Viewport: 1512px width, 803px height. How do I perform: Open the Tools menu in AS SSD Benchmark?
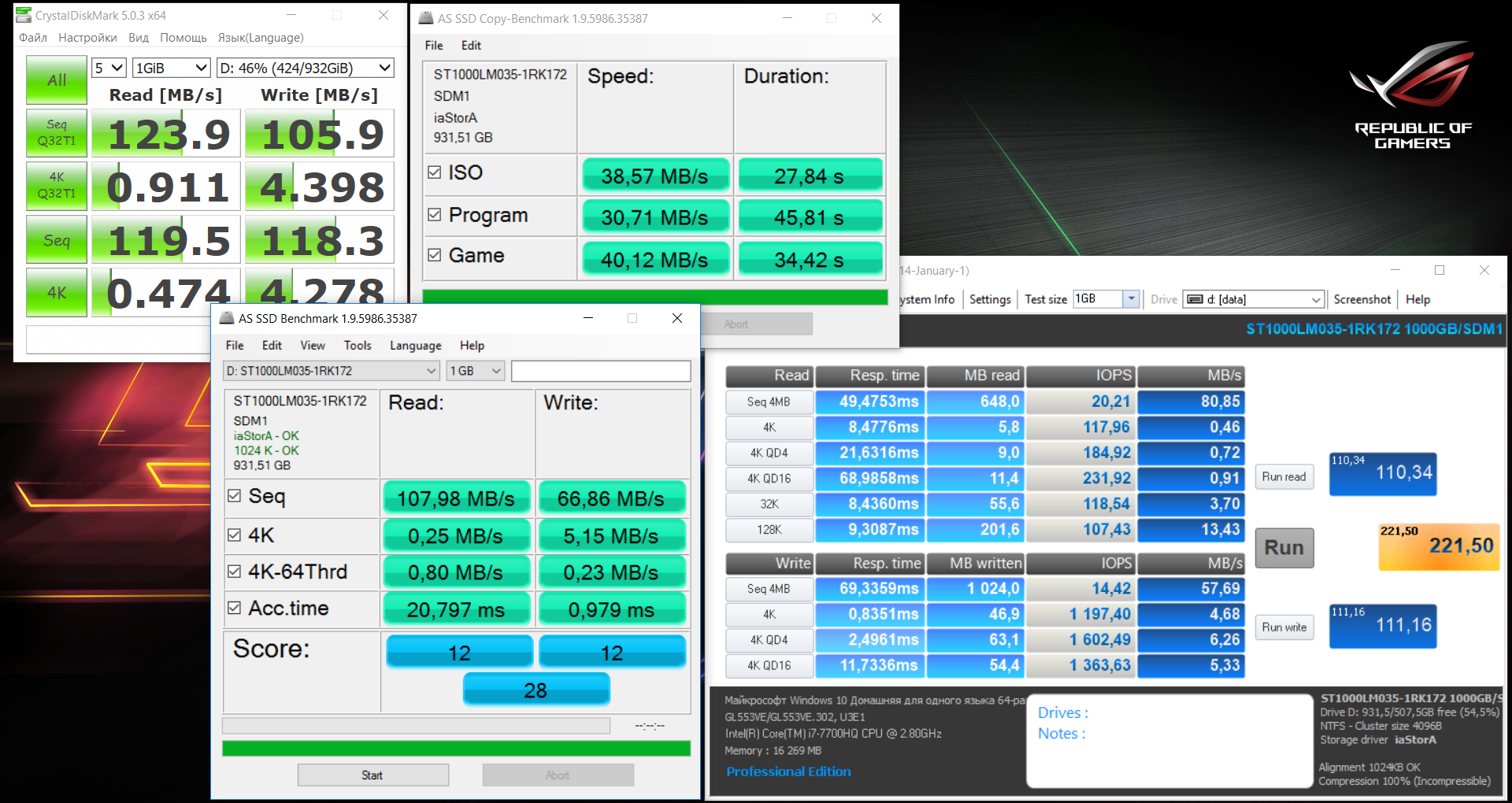coord(358,346)
